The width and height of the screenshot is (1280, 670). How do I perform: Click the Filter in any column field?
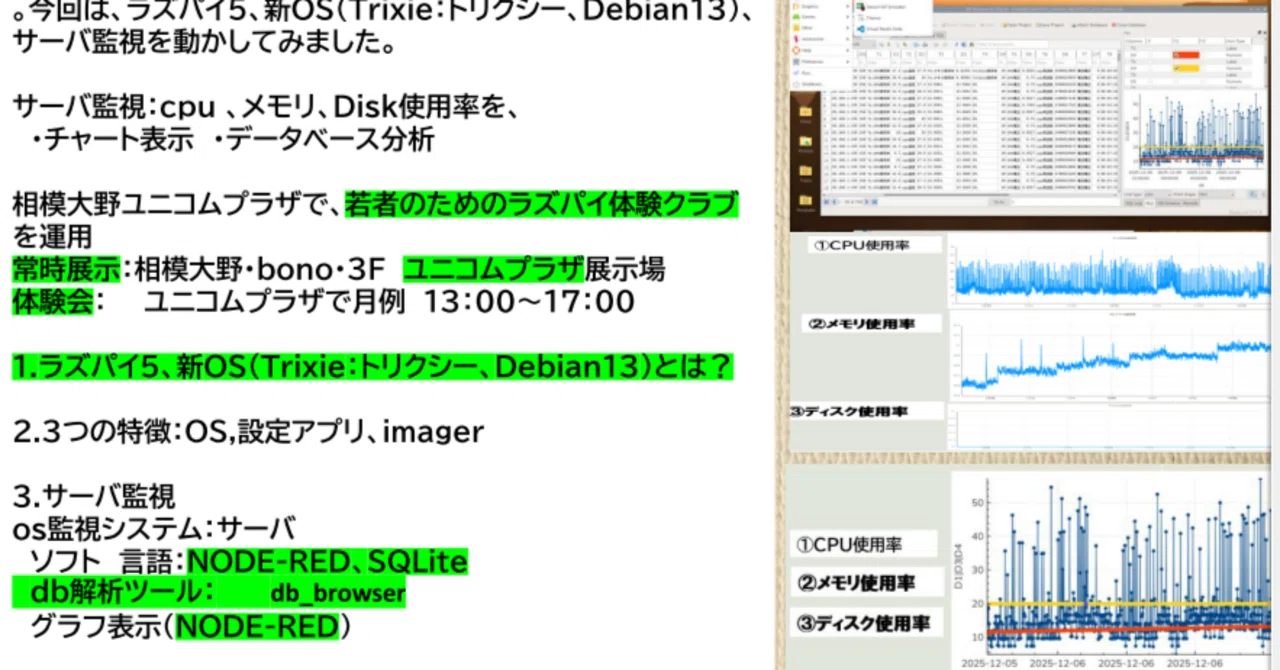point(1012,45)
